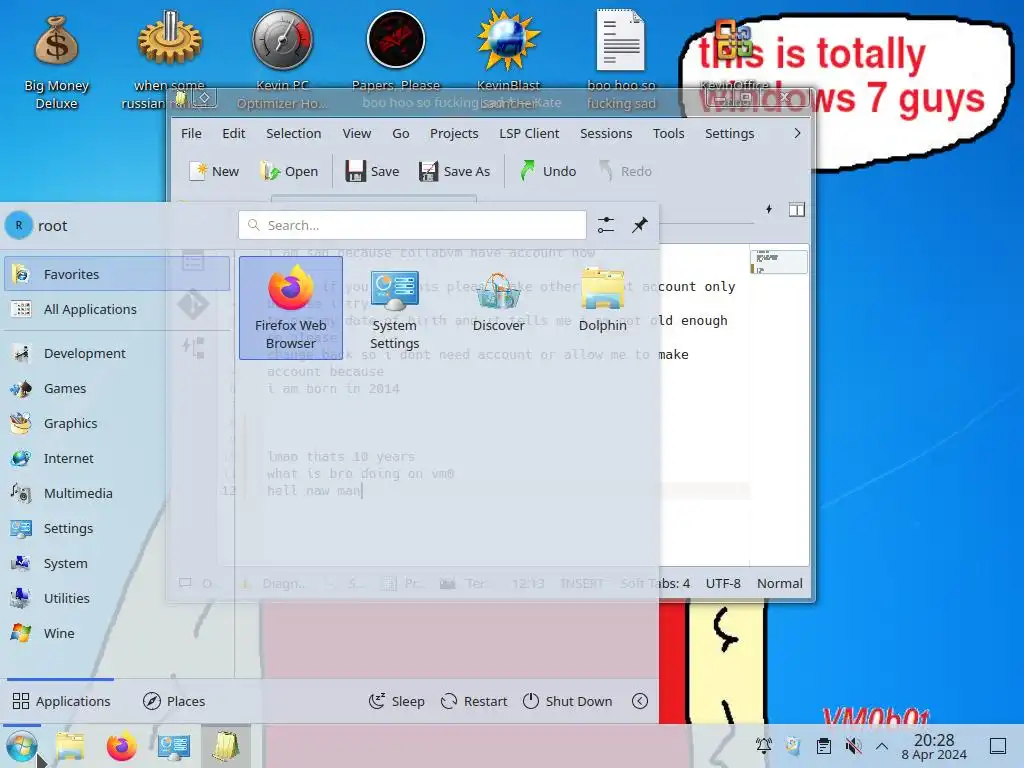Click Kate task in taskbar
The width and height of the screenshot is (1024, 768).
pyautogui.click(x=225, y=746)
